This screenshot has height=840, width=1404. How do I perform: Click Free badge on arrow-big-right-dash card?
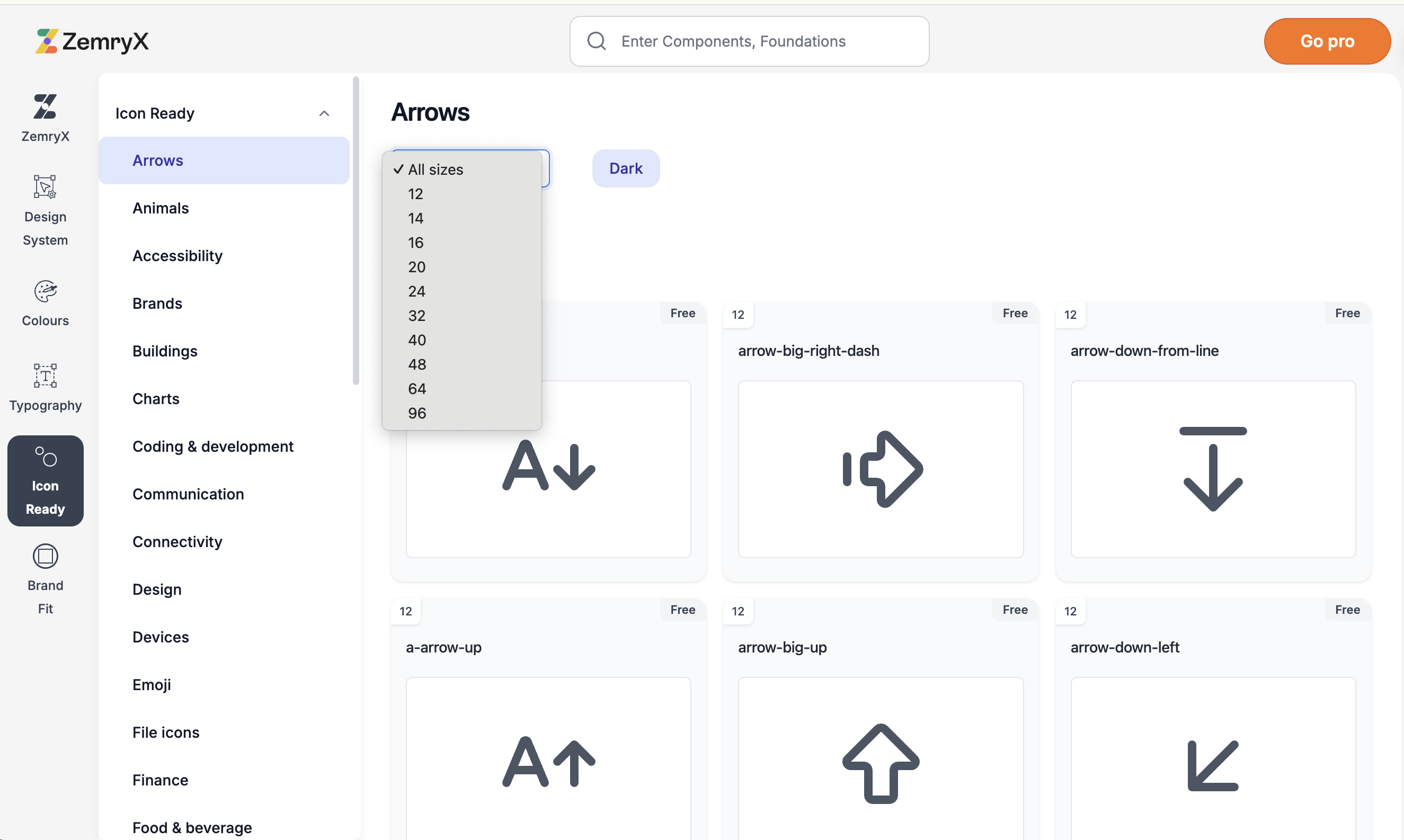tap(1015, 313)
